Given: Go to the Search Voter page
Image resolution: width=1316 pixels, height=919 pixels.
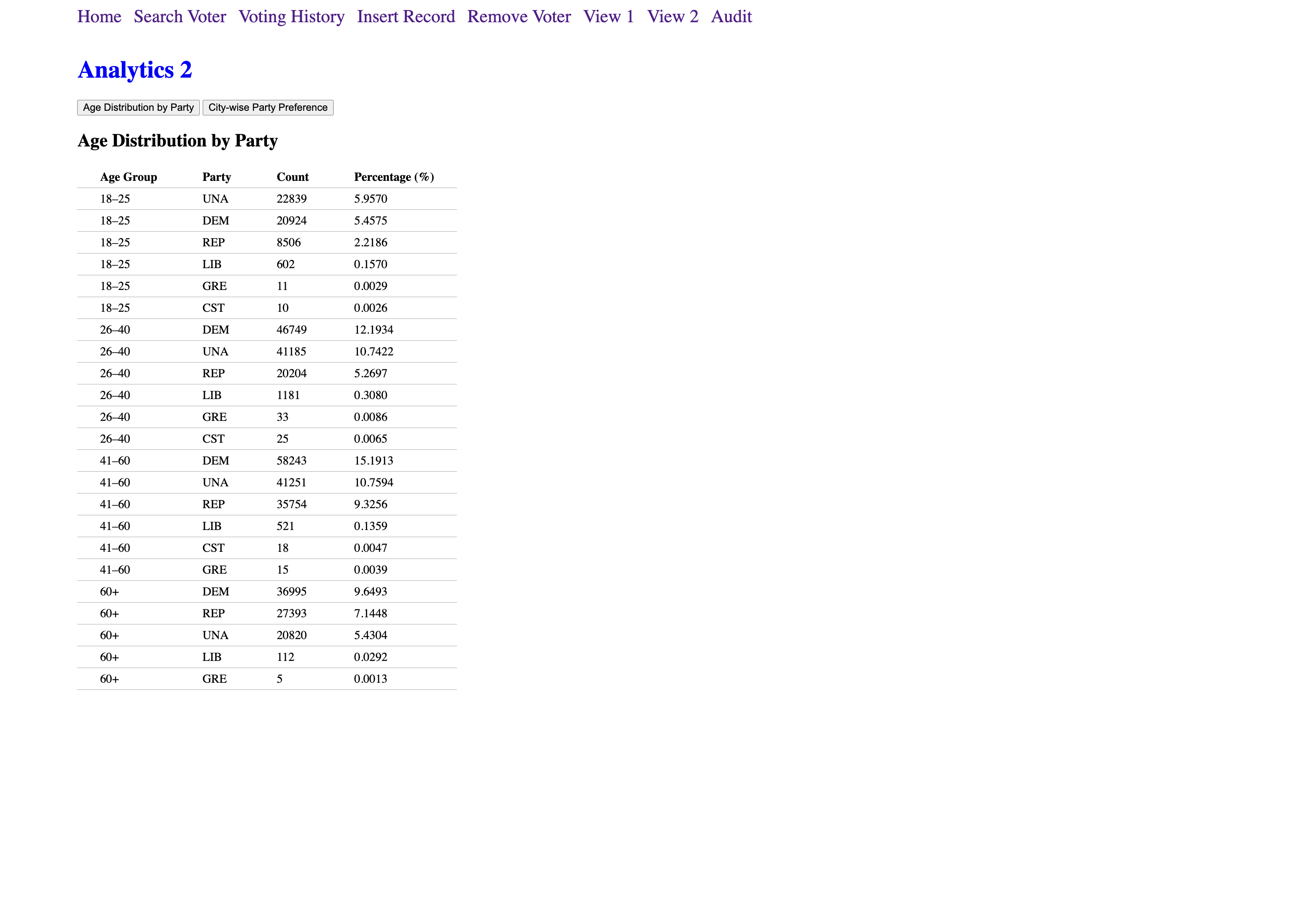Looking at the screenshot, I should pos(180,17).
